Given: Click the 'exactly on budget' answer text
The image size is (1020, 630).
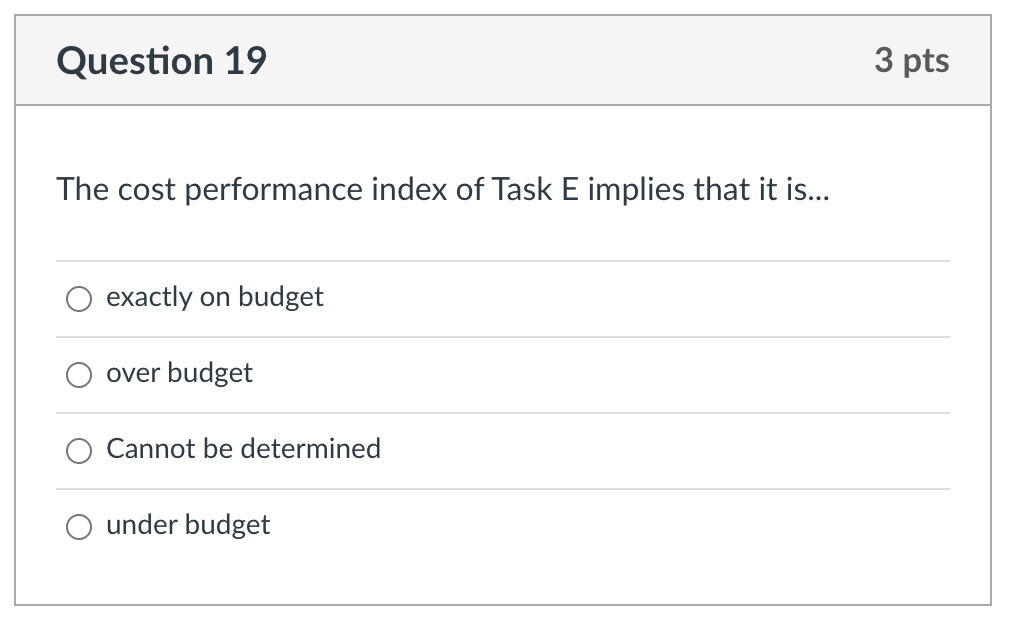Looking at the screenshot, I should point(214,296).
